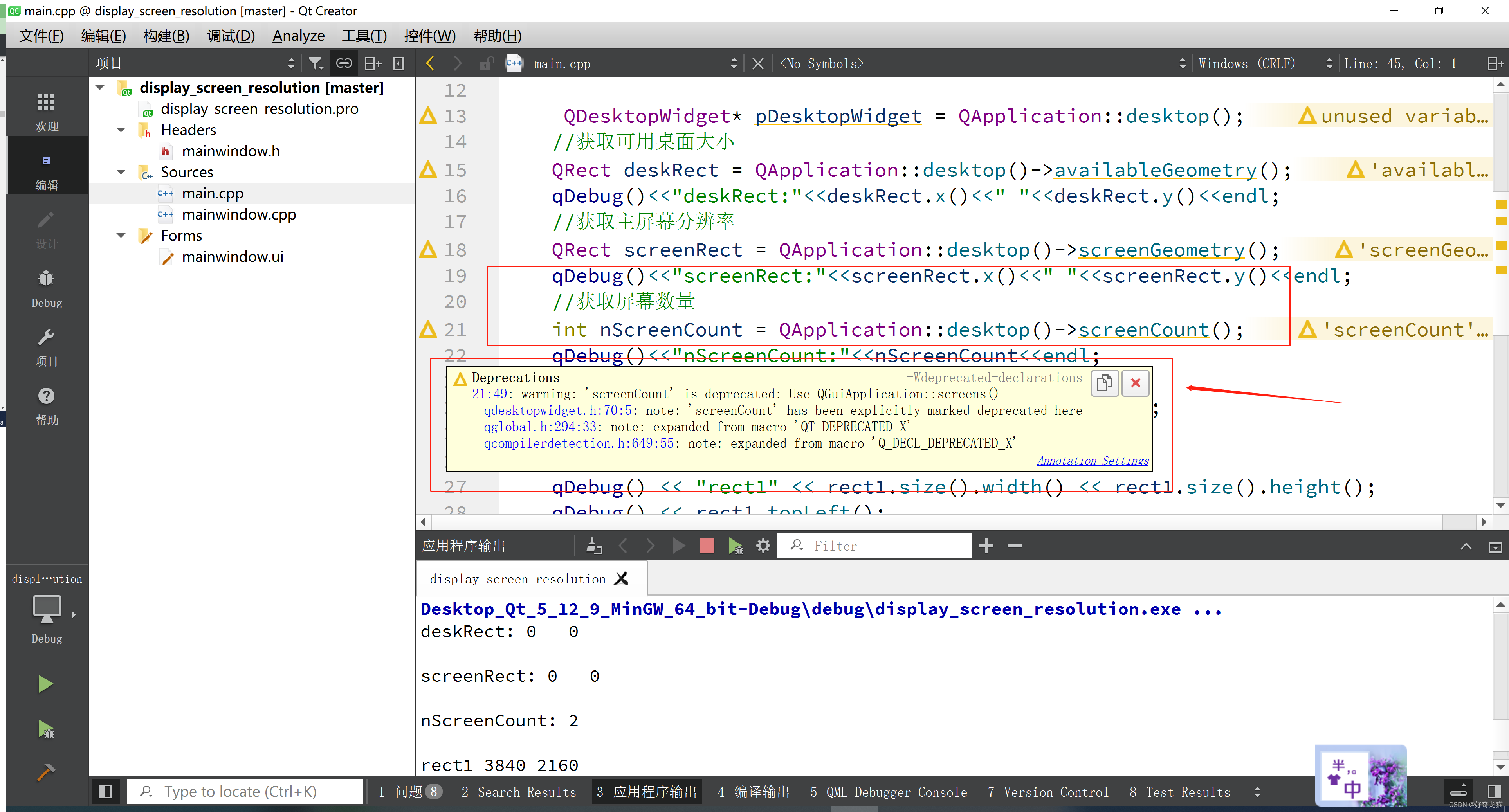The image size is (1509, 812).
Task: Stop the running application
Action: pos(707,546)
